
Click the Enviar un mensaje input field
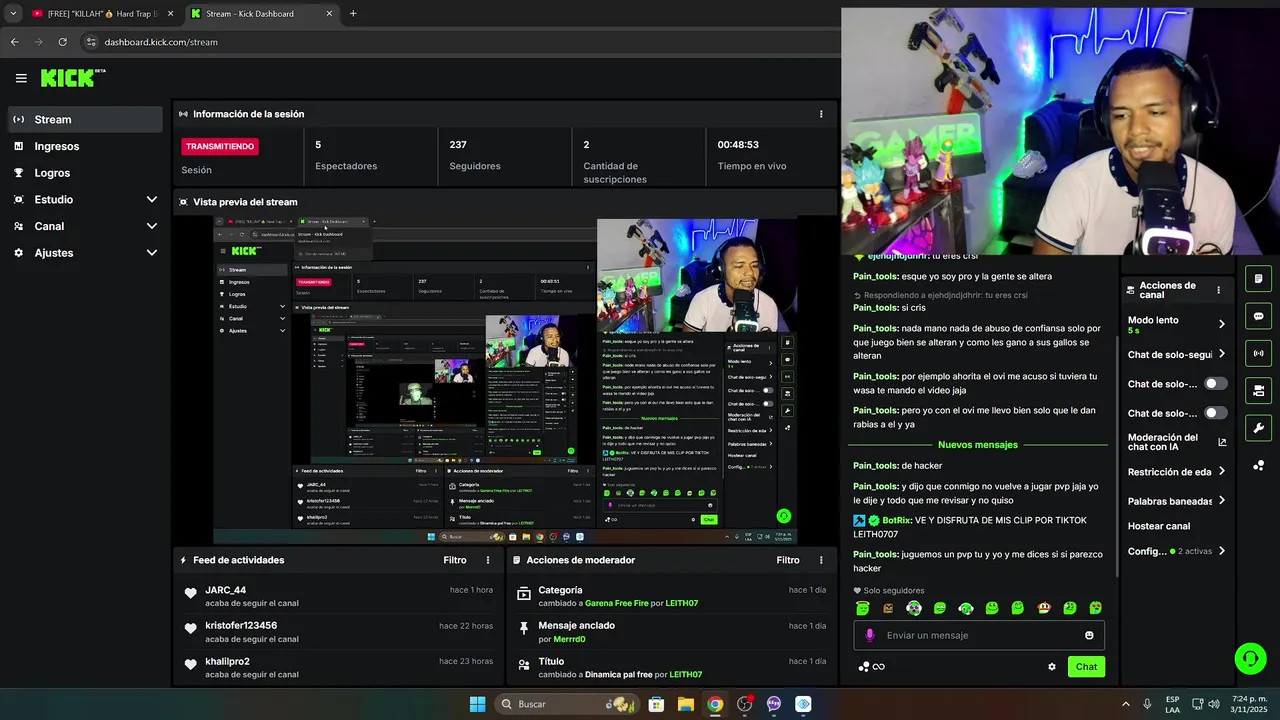(x=979, y=635)
